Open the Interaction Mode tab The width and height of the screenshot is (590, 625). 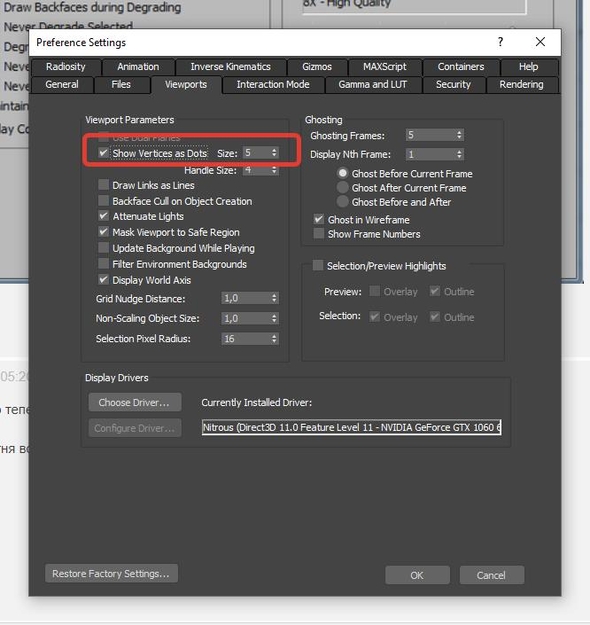(273, 85)
